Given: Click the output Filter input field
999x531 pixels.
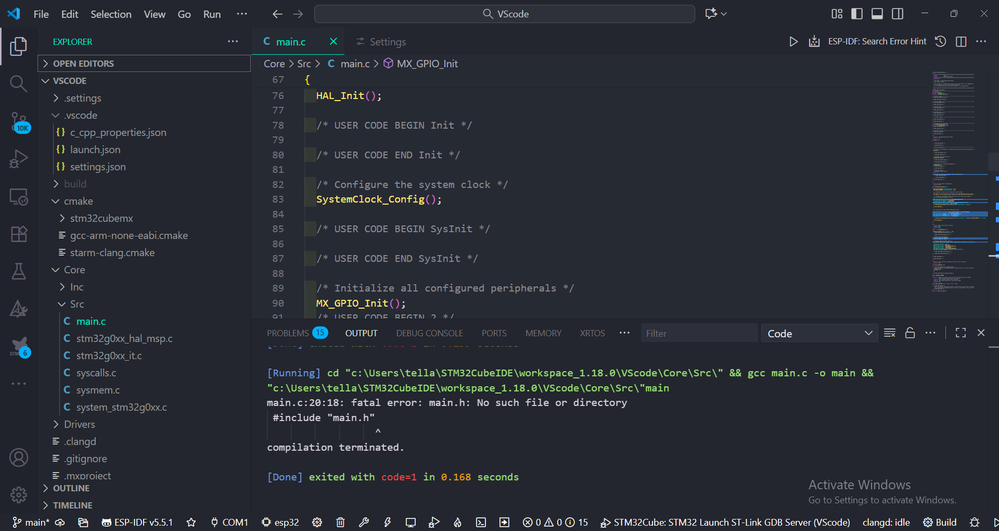Looking at the screenshot, I should (x=698, y=333).
